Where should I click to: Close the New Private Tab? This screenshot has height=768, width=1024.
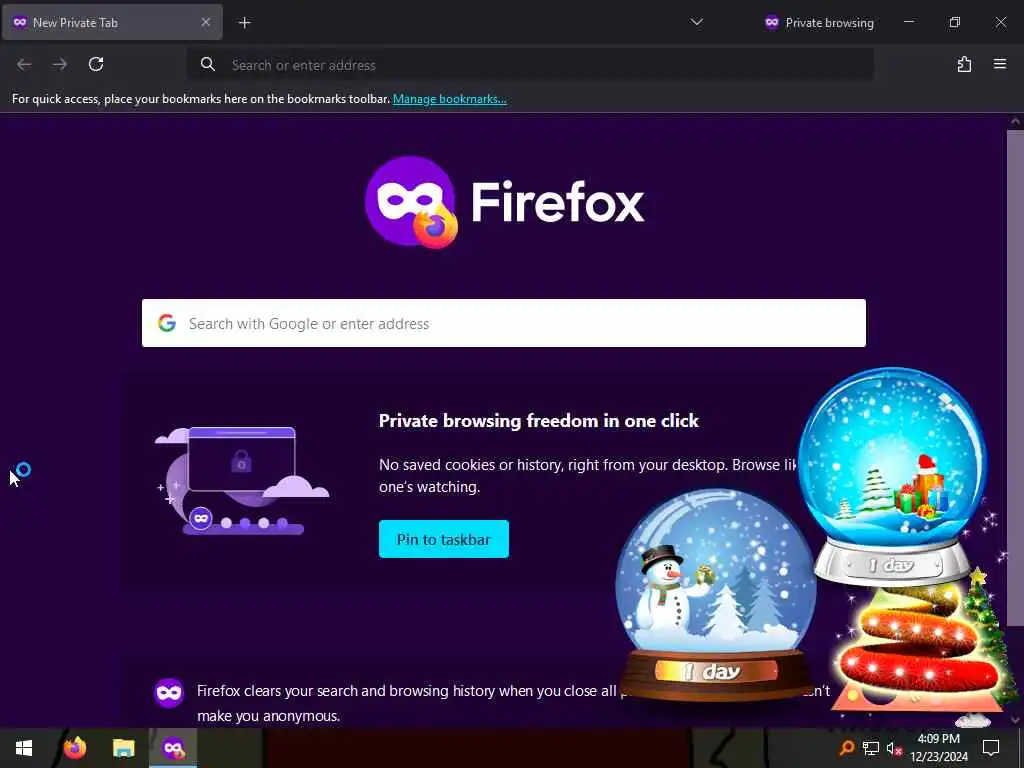click(x=206, y=22)
